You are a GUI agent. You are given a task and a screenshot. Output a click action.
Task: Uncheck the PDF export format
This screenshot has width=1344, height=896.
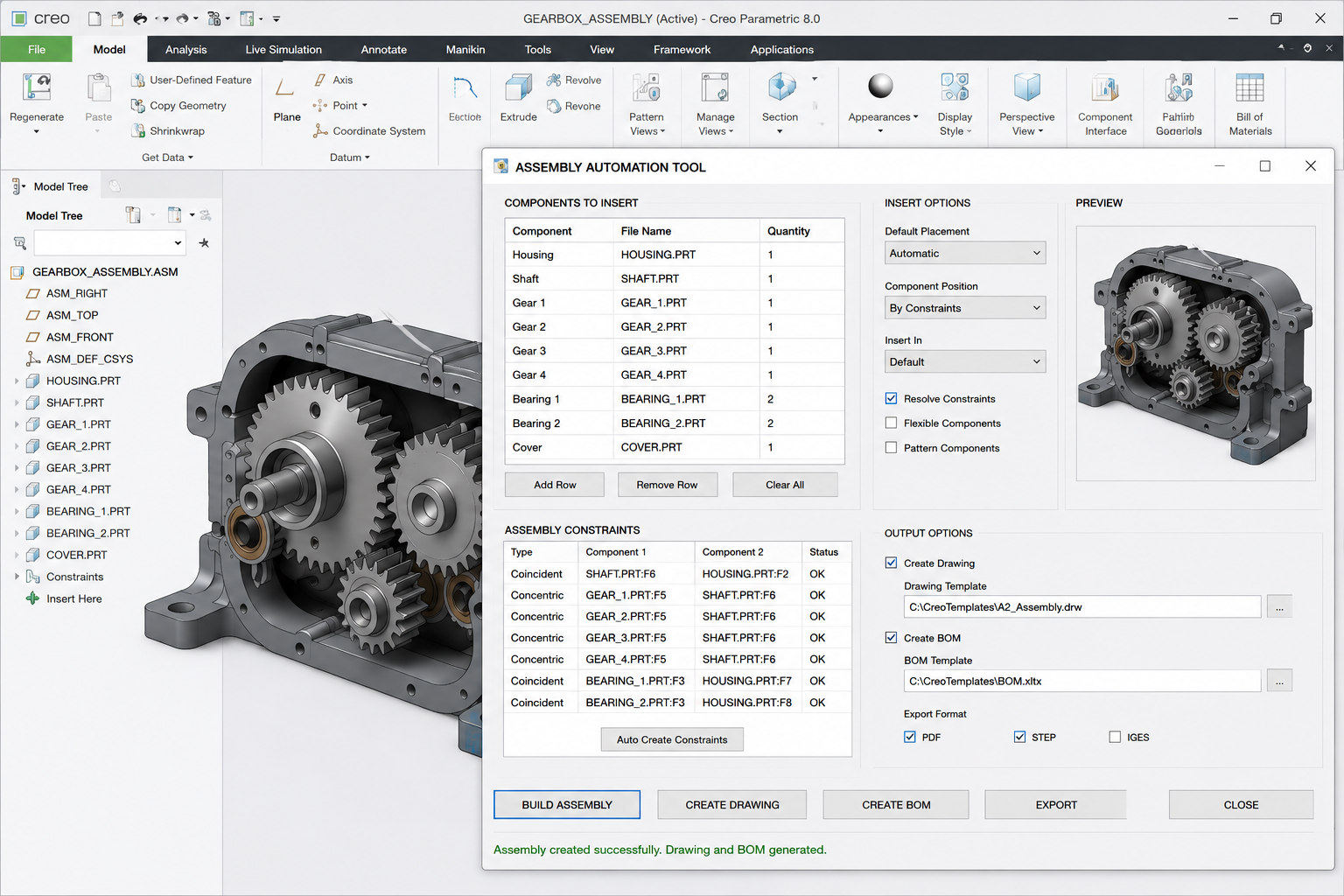tap(910, 737)
